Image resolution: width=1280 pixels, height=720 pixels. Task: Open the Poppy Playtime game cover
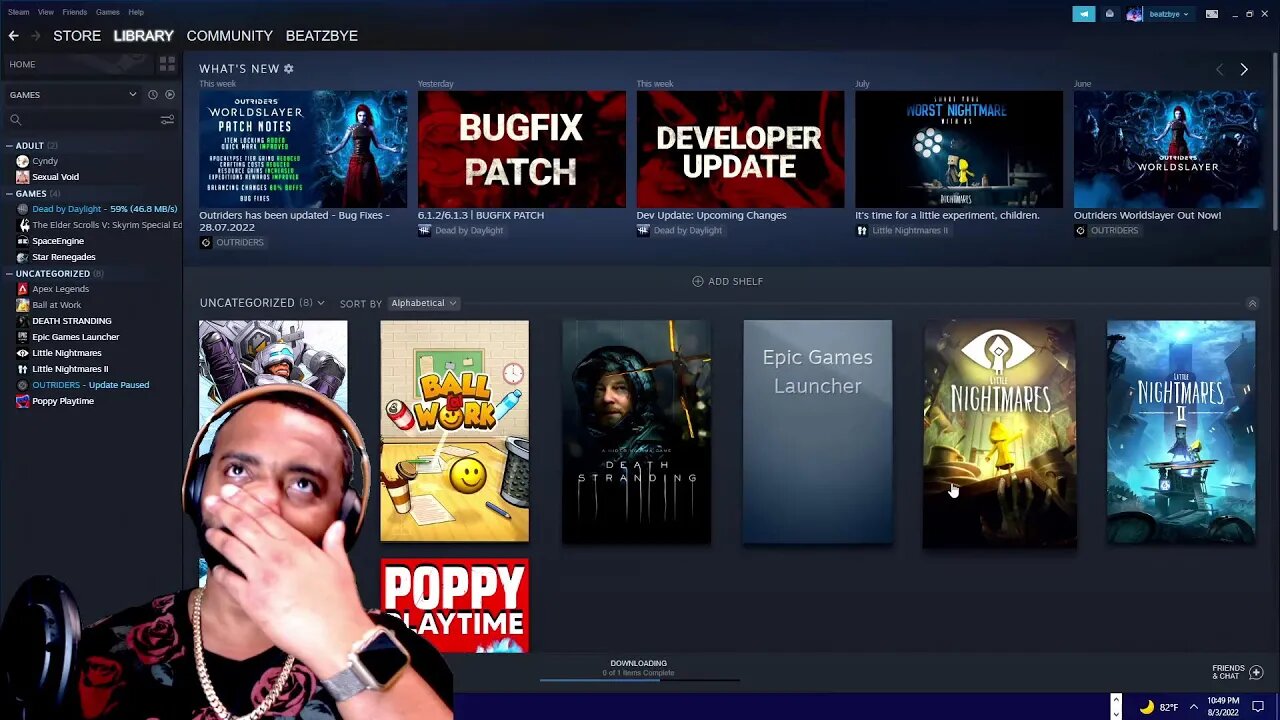coord(454,605)
